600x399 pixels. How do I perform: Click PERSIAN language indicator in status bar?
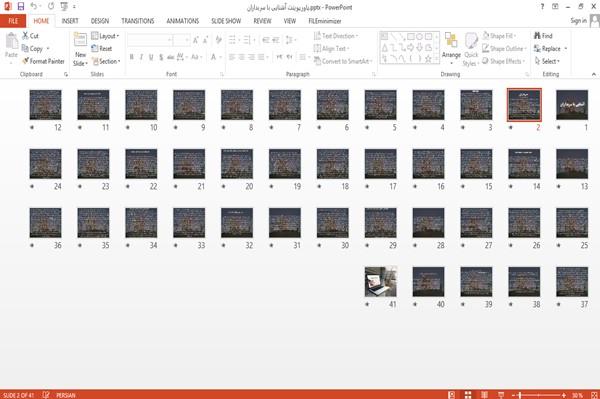point(65,395)
